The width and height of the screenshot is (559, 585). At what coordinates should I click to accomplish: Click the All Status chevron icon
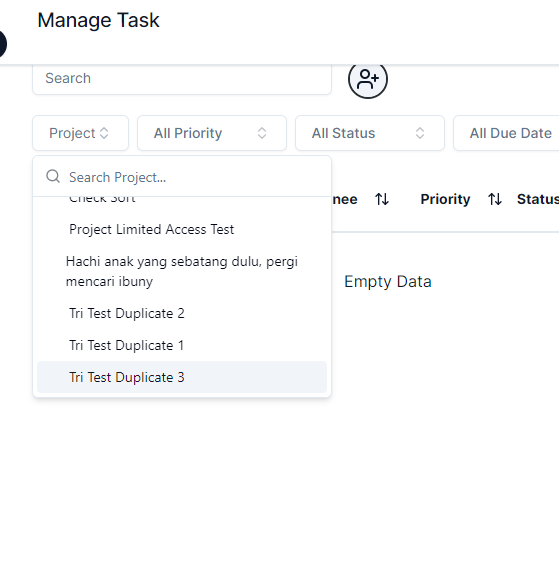point(420,133)
